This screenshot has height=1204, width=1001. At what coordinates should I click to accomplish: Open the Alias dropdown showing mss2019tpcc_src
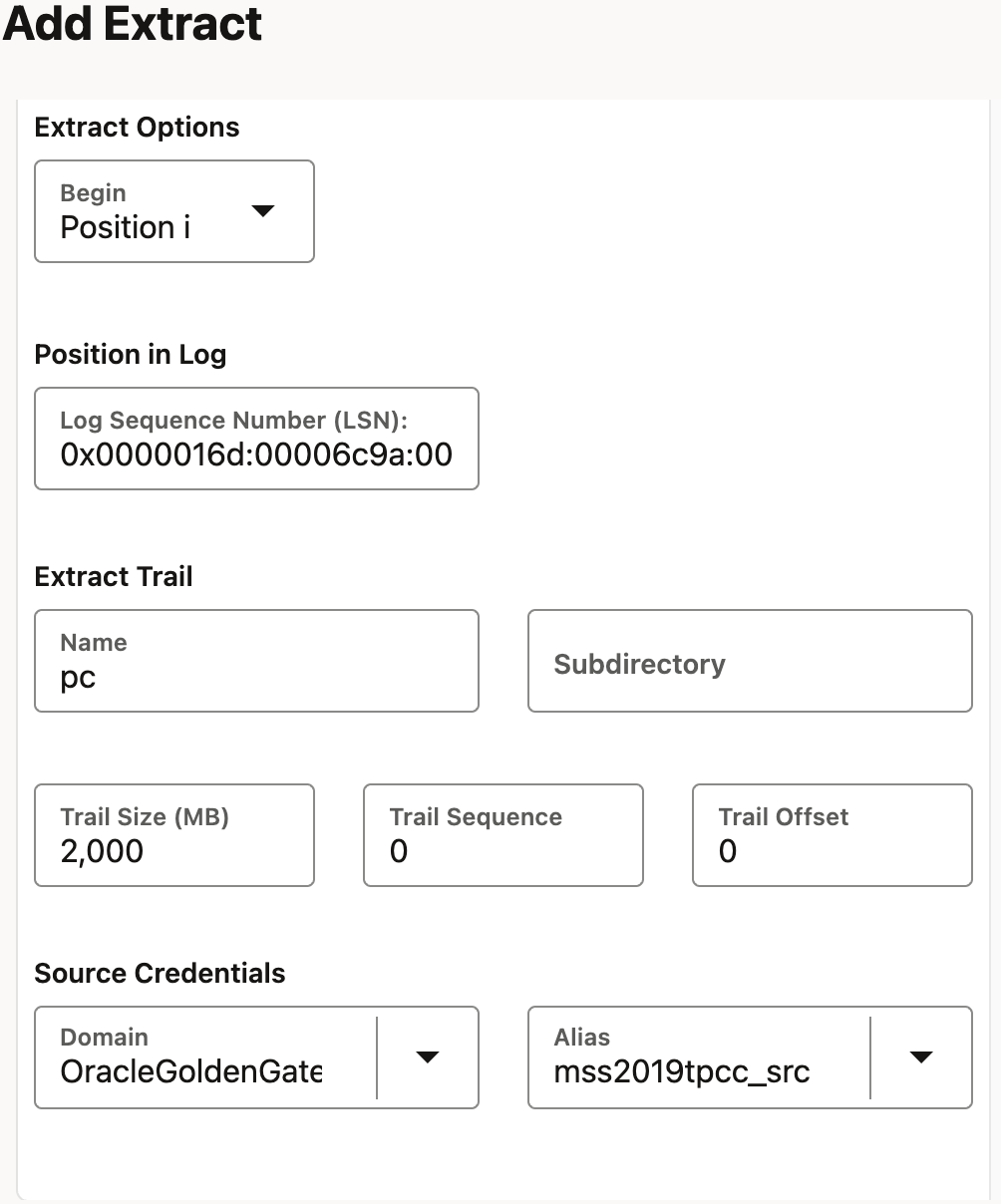point(749,1057)
